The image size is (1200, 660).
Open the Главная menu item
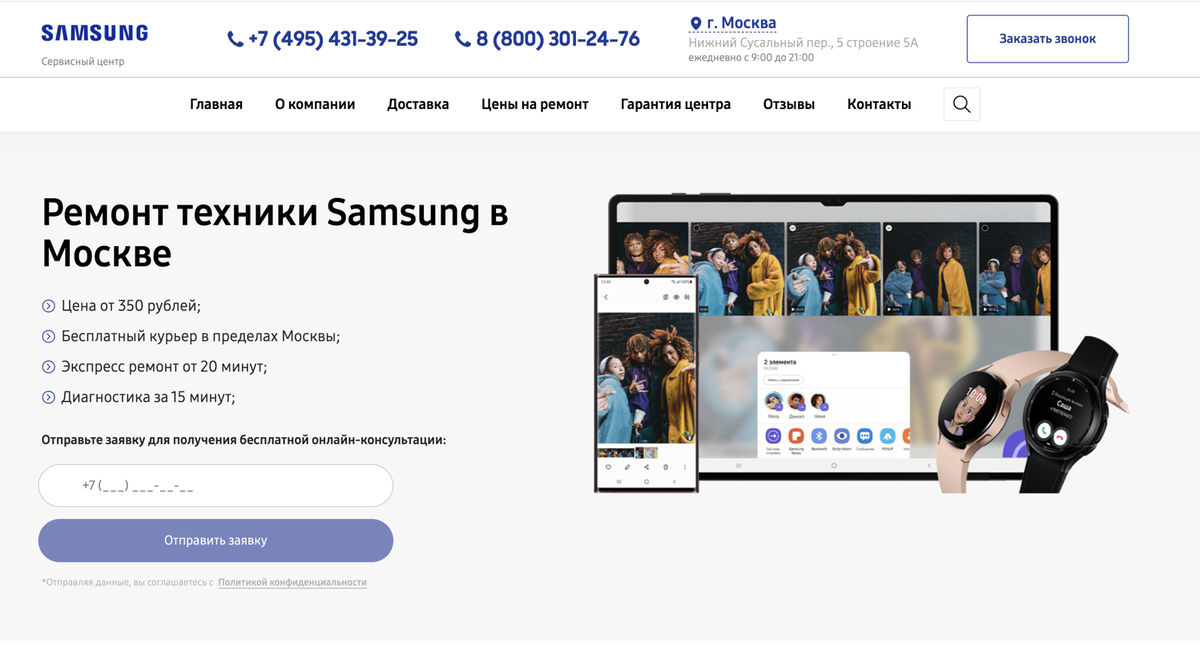[216, 104]
